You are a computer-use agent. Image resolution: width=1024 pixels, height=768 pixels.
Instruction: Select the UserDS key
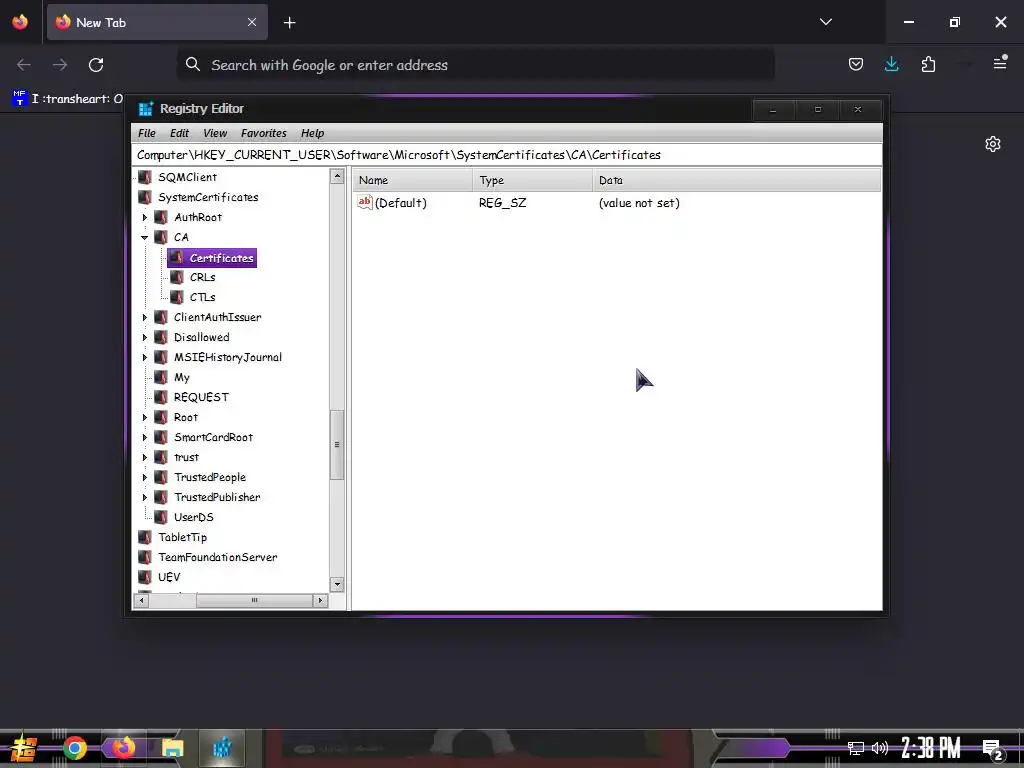pyautogui.click(x=194, y=517)
